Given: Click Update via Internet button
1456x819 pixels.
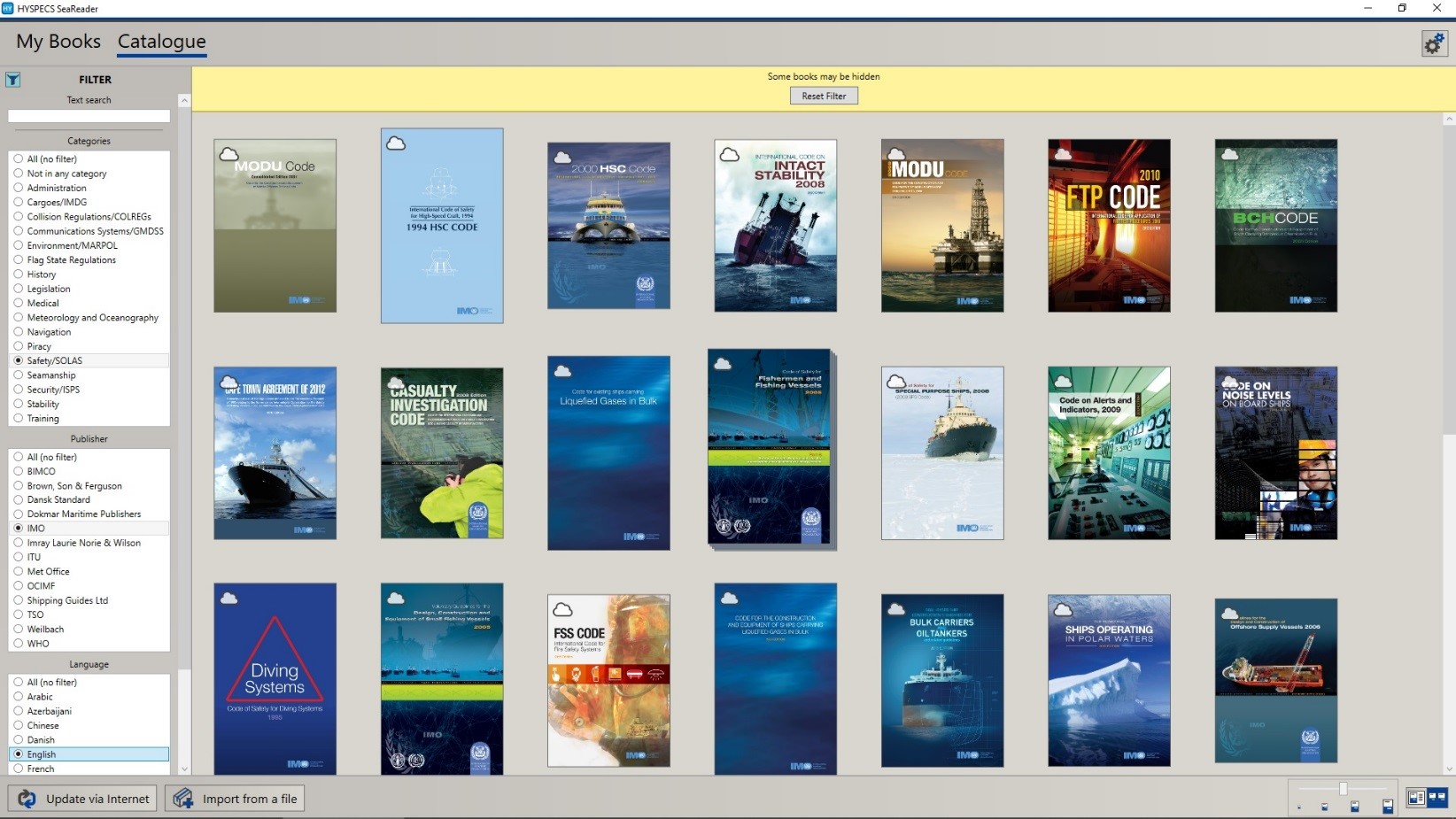Looking at the screenshot, I should coord(83,798).
